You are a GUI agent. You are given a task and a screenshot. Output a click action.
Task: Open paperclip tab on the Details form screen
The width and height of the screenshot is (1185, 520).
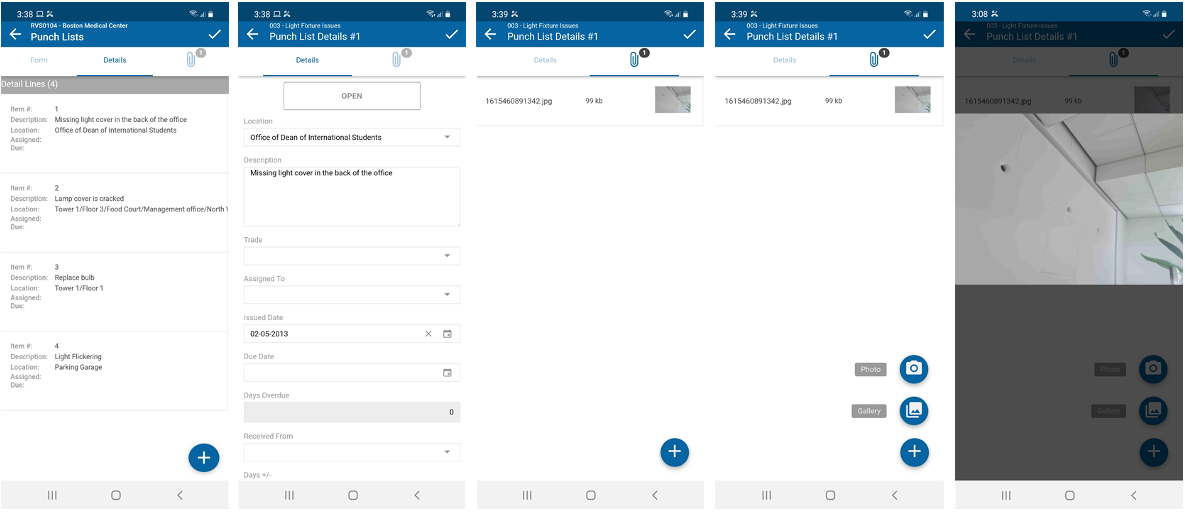tap(397, 60)
